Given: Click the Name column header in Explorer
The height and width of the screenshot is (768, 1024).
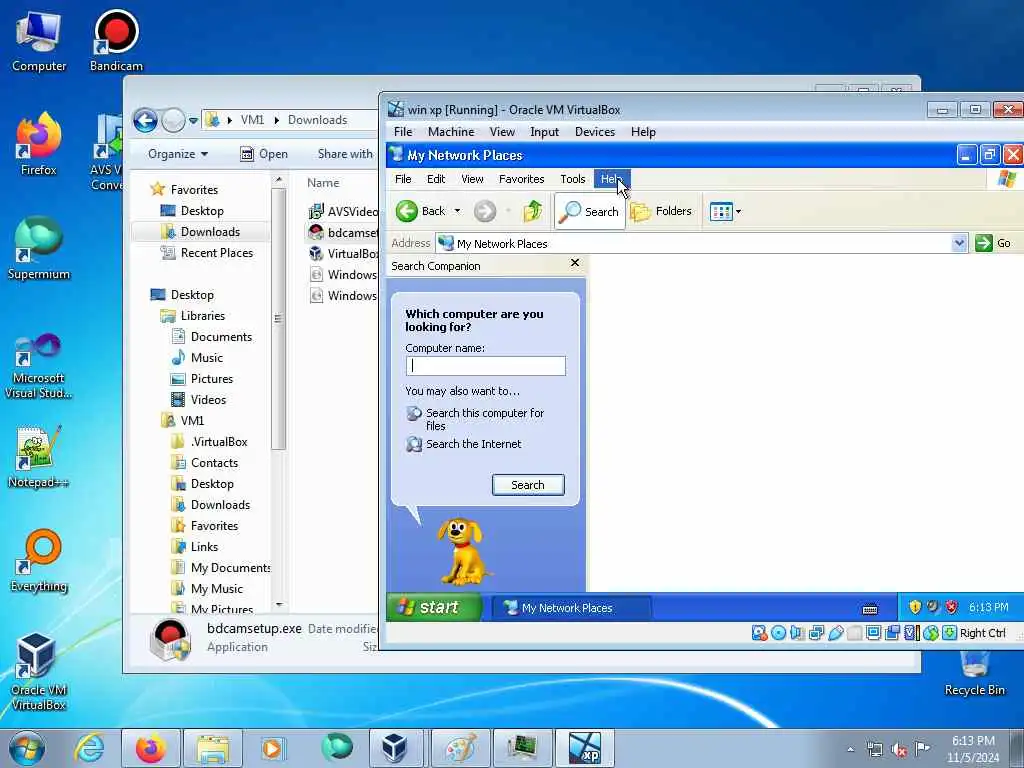Looking at the screenshot, I should 323,183.
